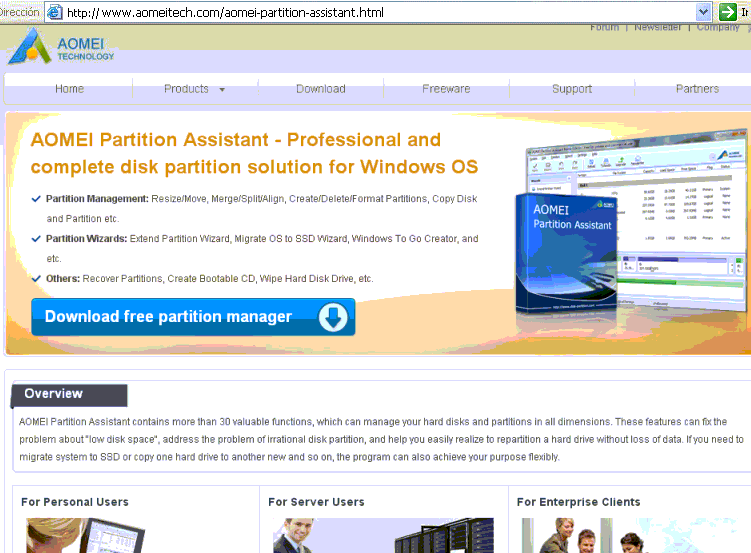
Task: Click the green Go arrow button
Action: pyautogui.click(x=727, y=12)
